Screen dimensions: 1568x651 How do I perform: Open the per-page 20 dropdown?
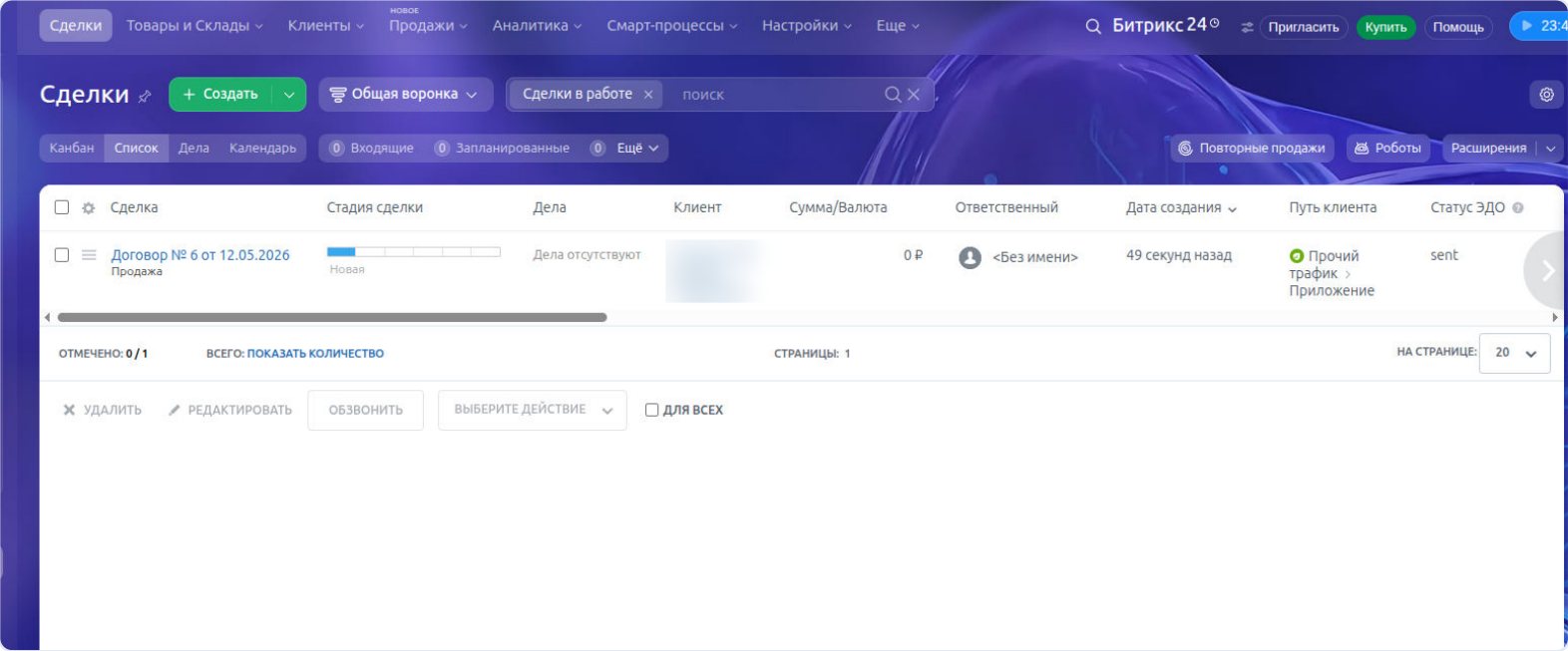[x=1516, y=353]
